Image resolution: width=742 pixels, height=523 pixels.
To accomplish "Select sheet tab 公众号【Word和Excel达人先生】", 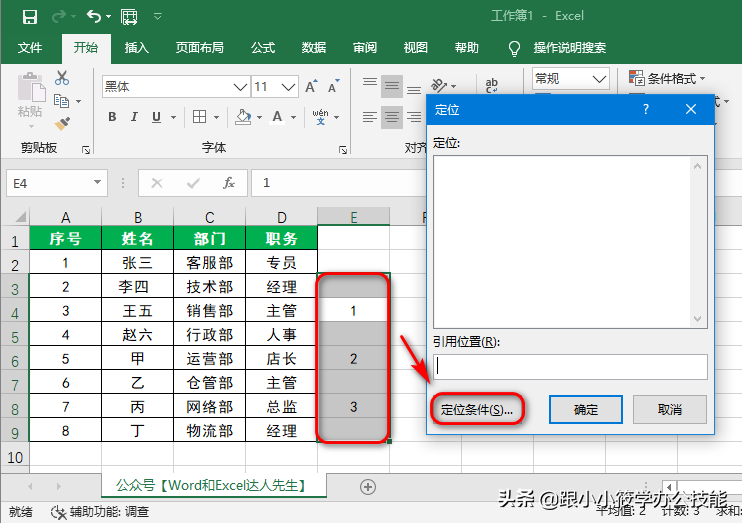I will (214, 486).
